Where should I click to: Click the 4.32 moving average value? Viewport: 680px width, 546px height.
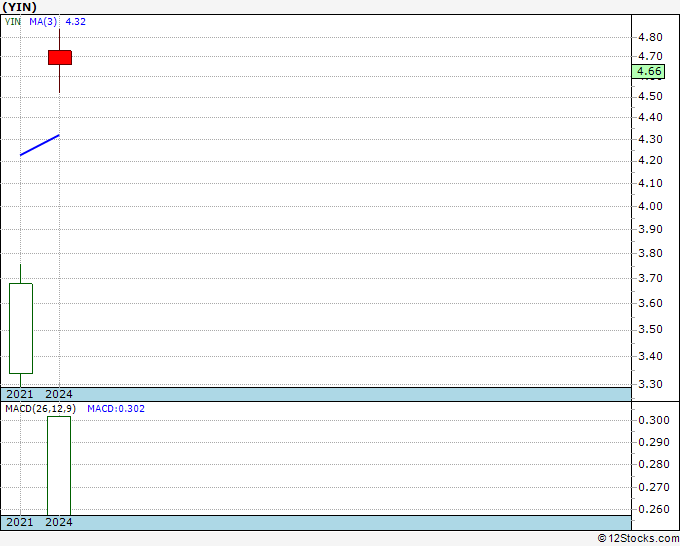click(x=75, y=22)
